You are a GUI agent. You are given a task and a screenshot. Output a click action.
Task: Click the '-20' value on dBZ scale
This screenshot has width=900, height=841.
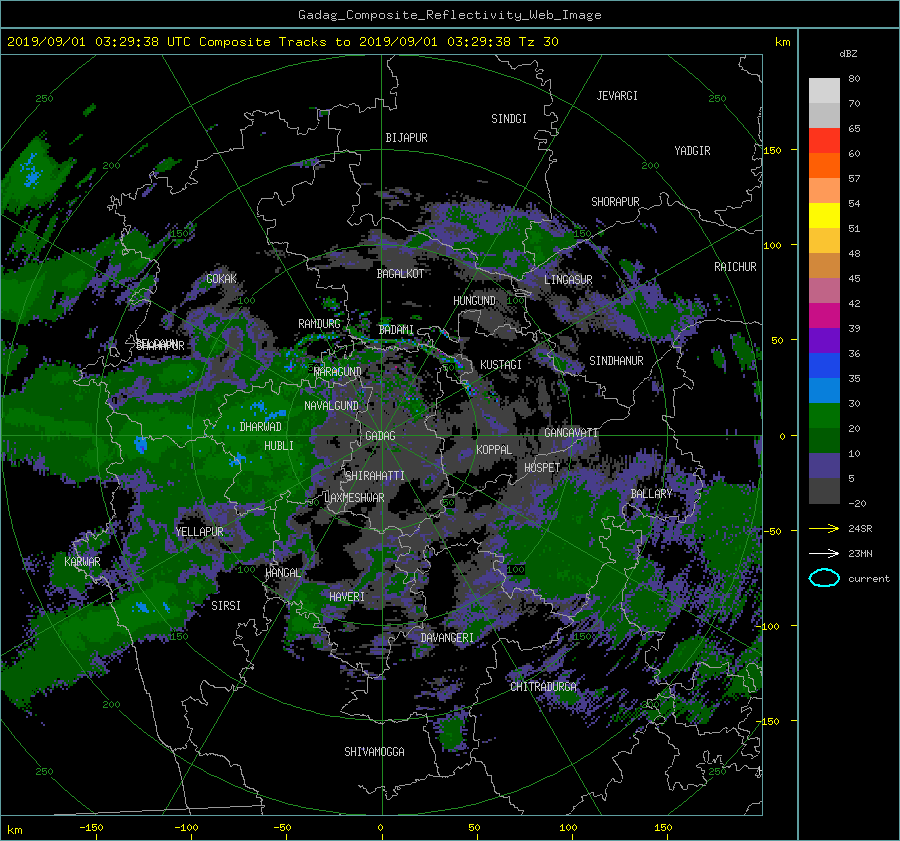(857, 503)
